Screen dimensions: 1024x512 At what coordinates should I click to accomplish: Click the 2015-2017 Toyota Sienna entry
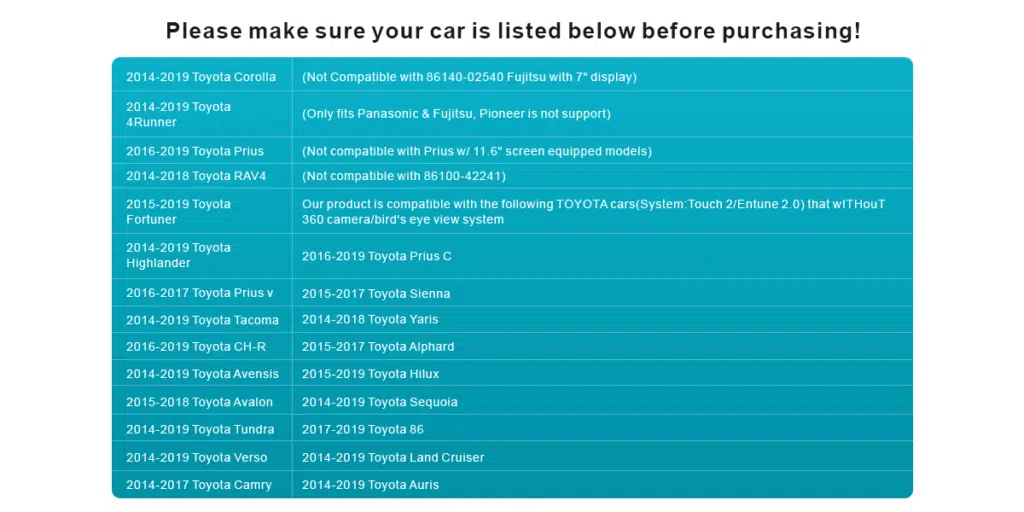point(376,294)
